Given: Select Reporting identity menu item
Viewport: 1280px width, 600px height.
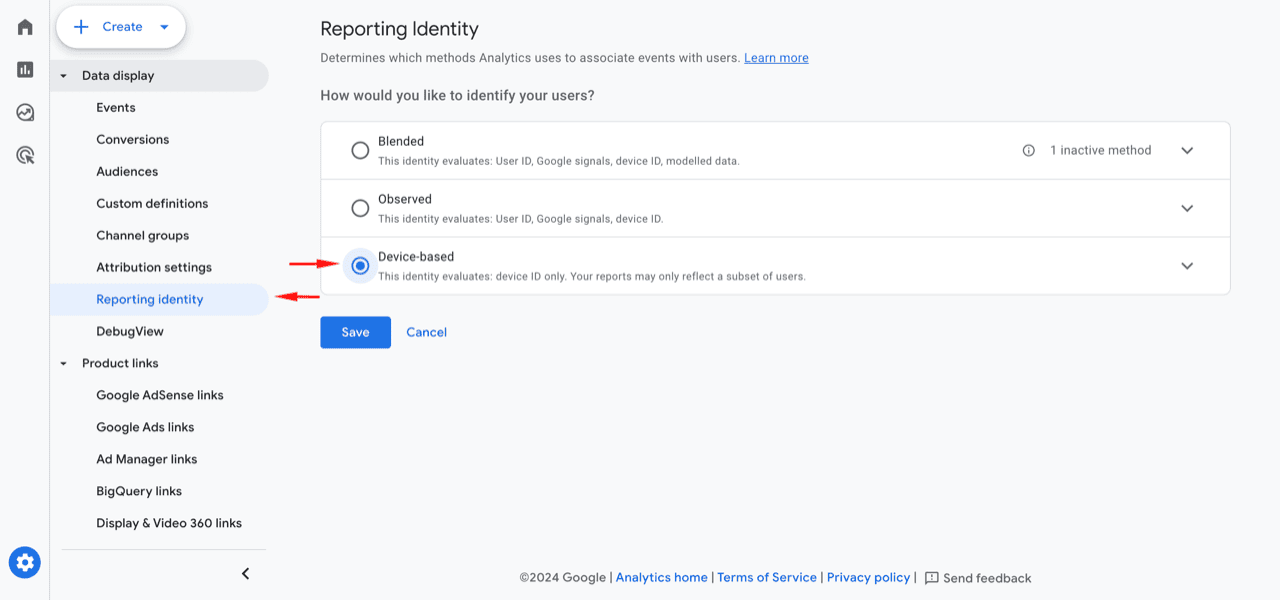Looking at the screenshot, I should 159,300.
